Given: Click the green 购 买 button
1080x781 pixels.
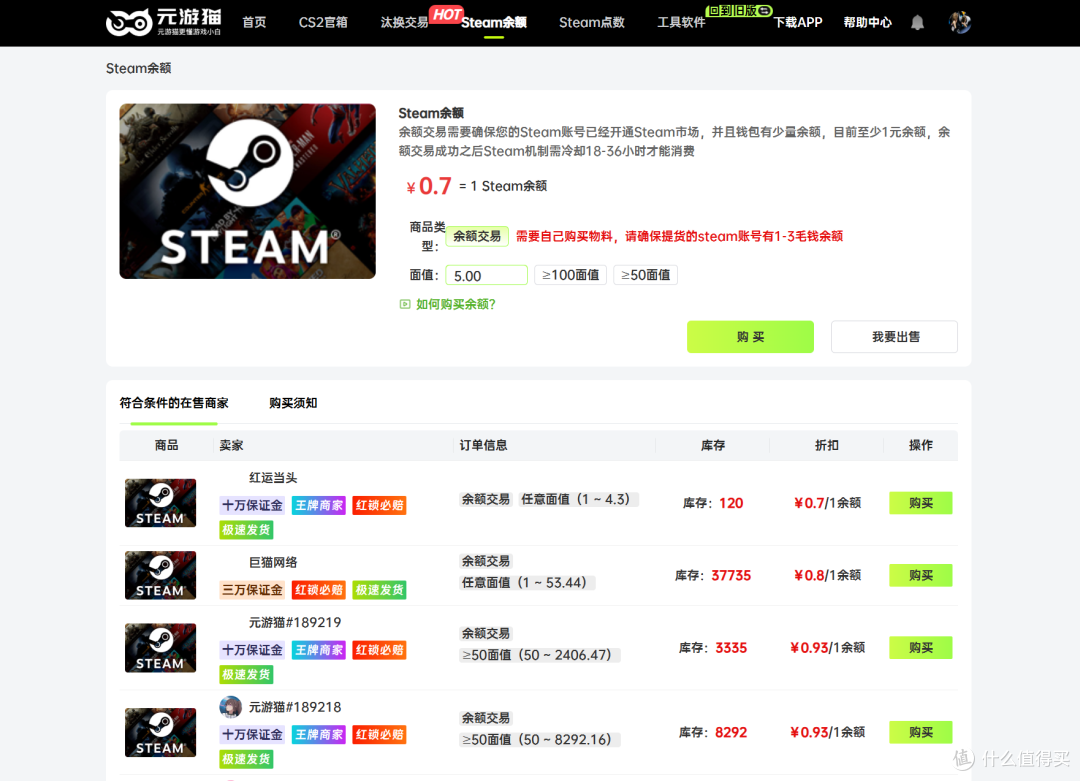Looking at the screenshot, I should [x=750, y=337].
